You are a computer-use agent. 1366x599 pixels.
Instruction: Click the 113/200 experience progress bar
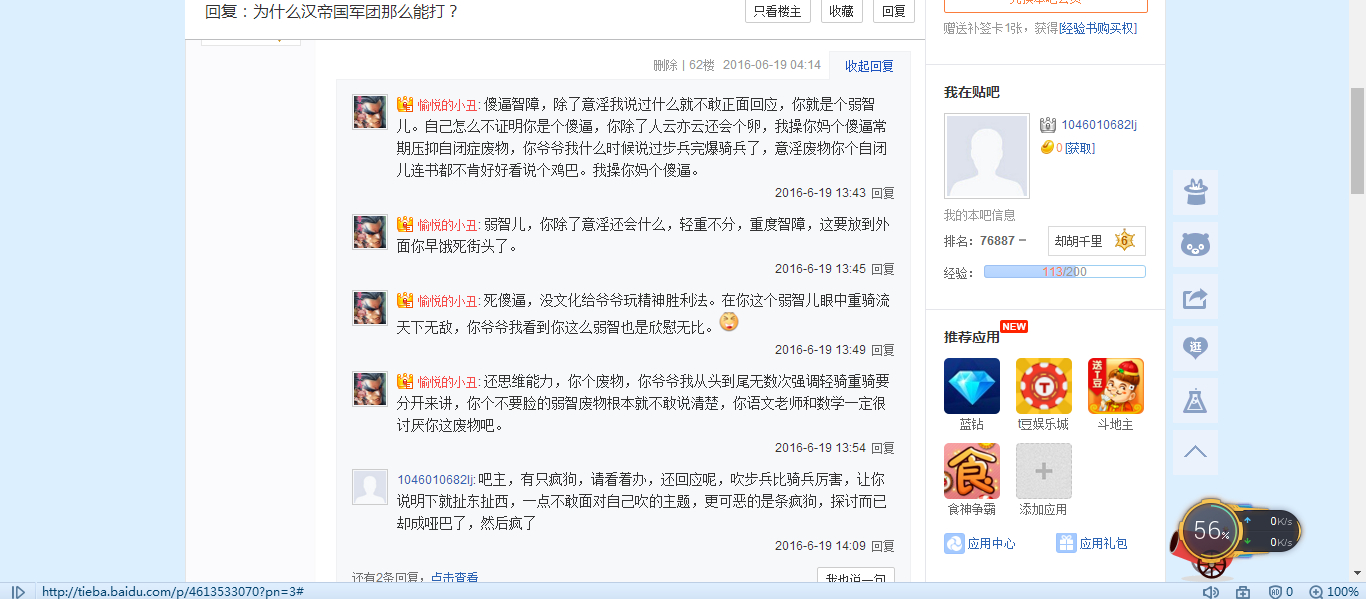point(1064,272)
